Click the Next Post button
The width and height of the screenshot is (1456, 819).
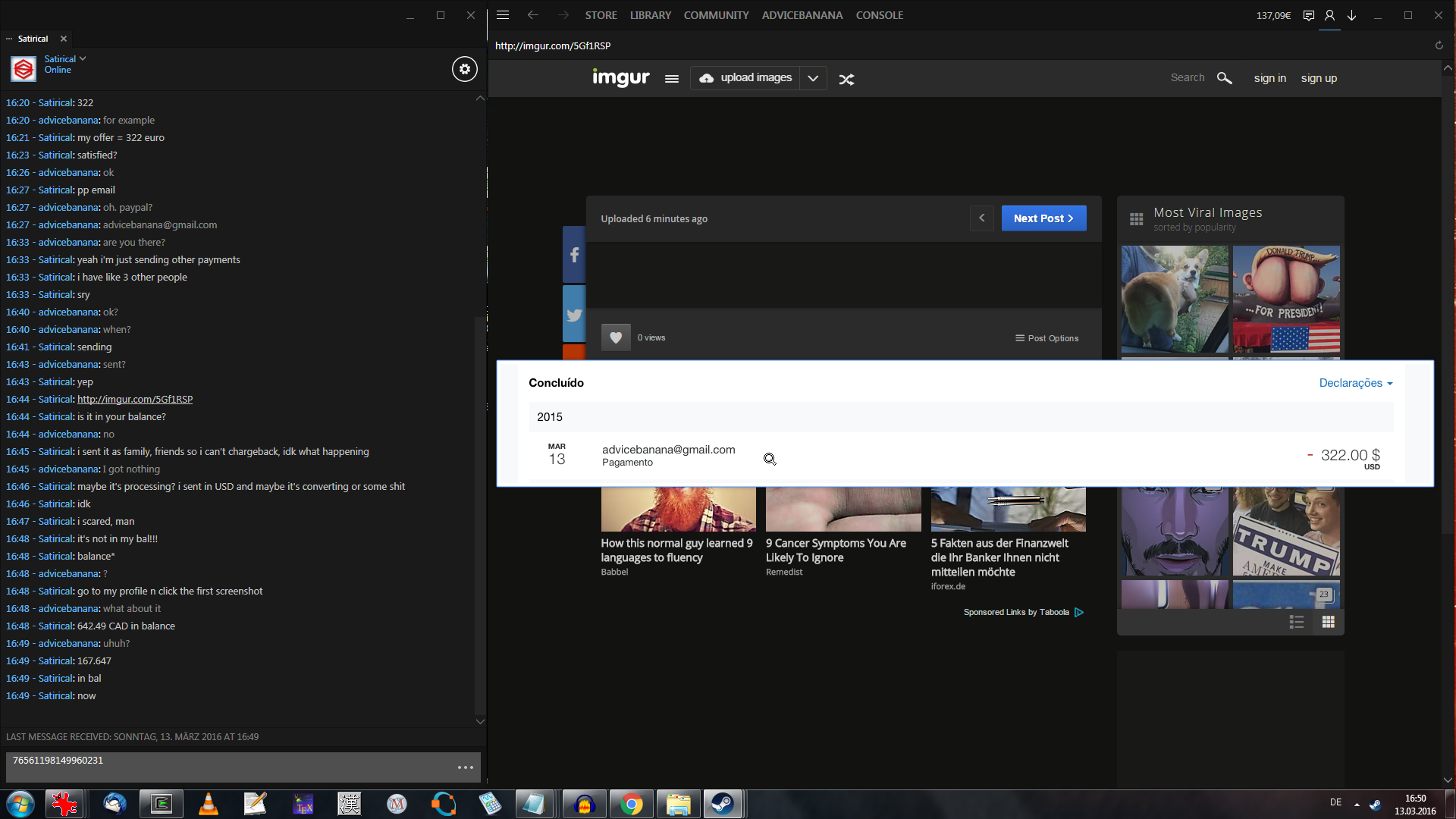1043,218
